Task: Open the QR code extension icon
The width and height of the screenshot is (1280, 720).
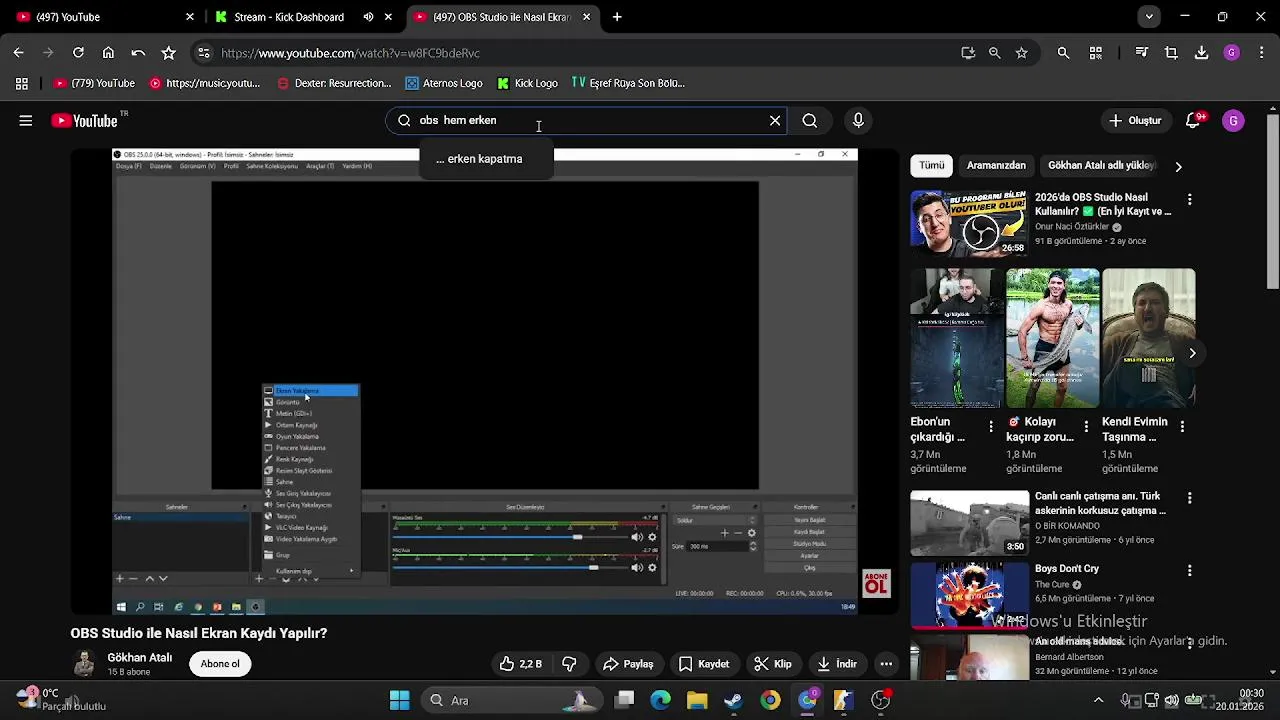Action: click(x=1096, y=53)
